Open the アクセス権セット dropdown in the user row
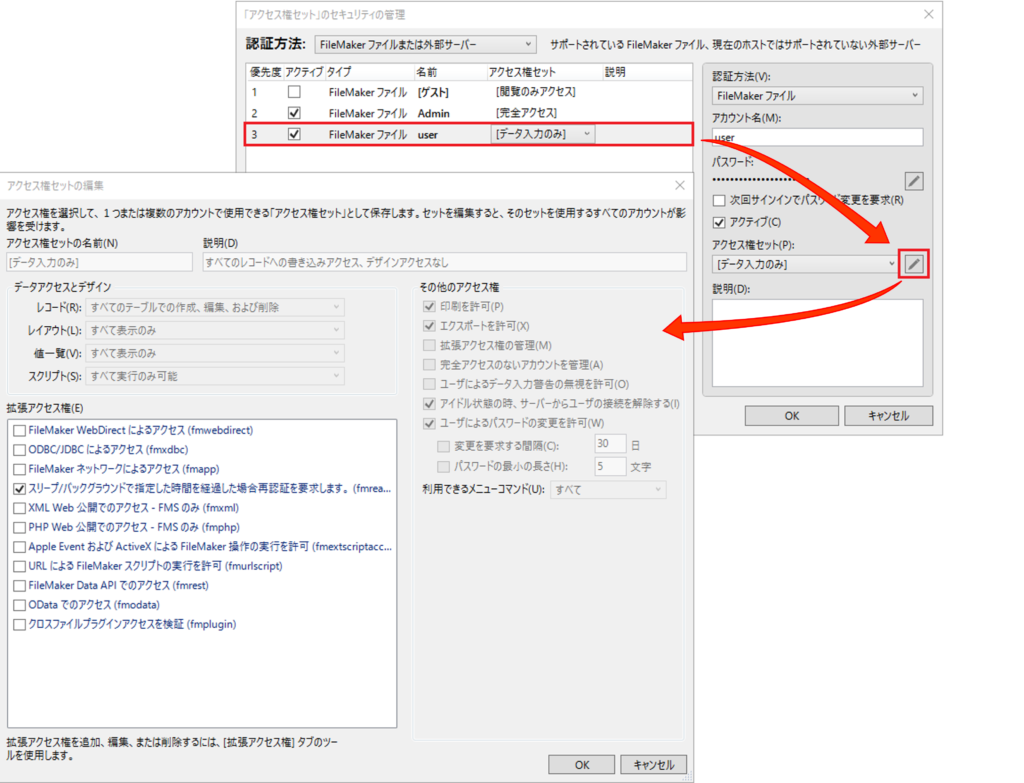1024x783 pixels. pos(543,134)
